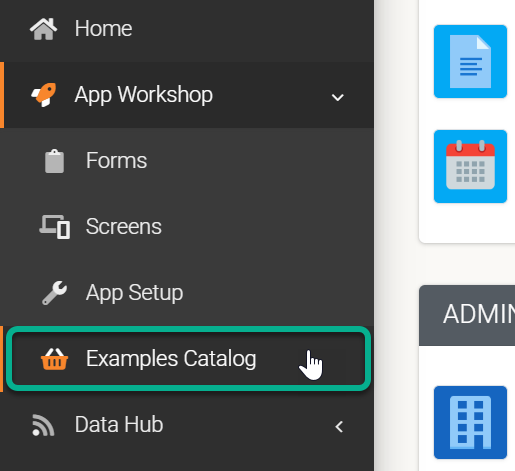Navigate to App Setup

134,293
